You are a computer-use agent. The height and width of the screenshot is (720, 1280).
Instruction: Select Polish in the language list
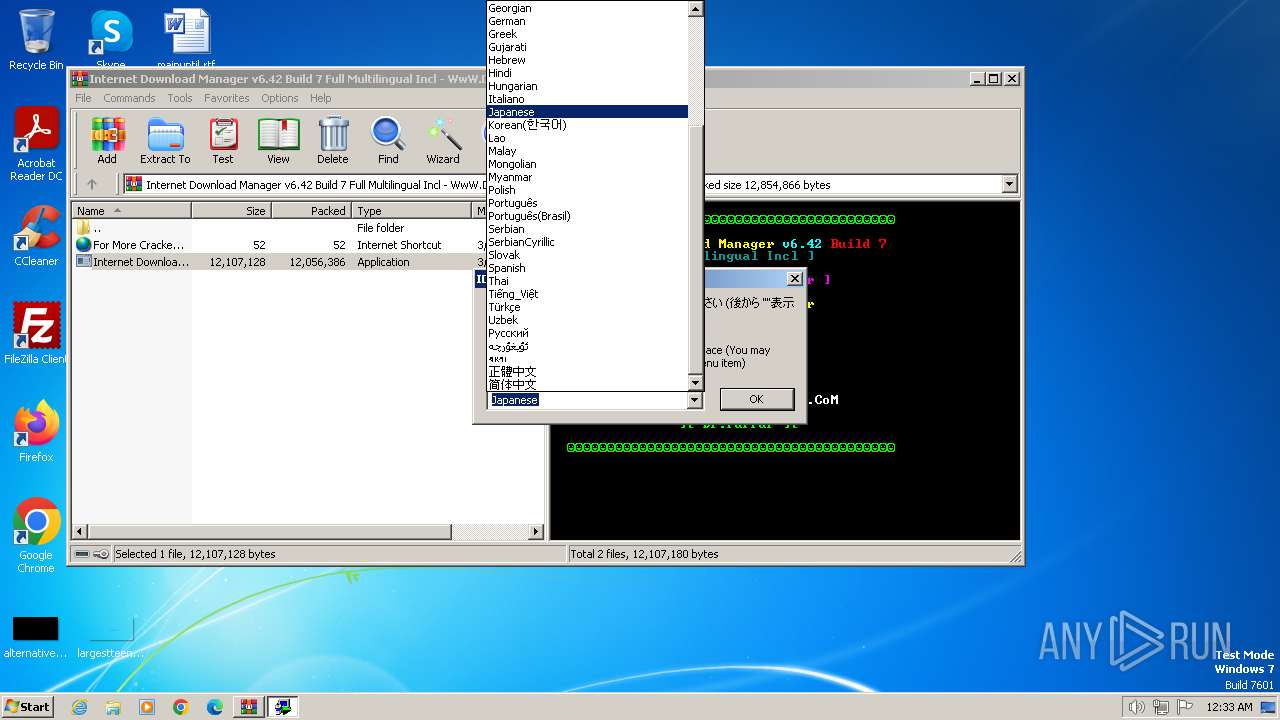point(587,190)
